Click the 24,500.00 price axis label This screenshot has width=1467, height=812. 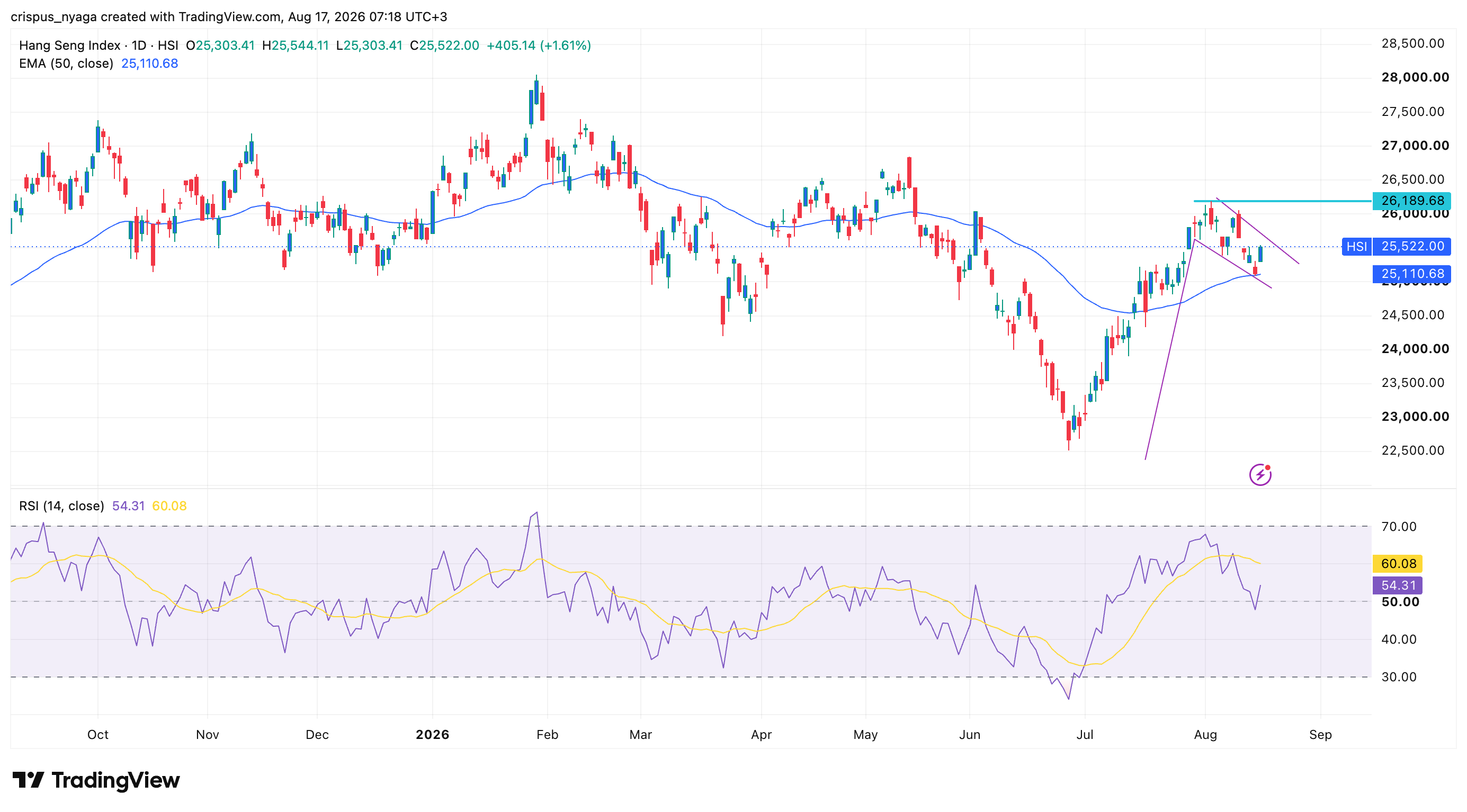[1413, 314]
